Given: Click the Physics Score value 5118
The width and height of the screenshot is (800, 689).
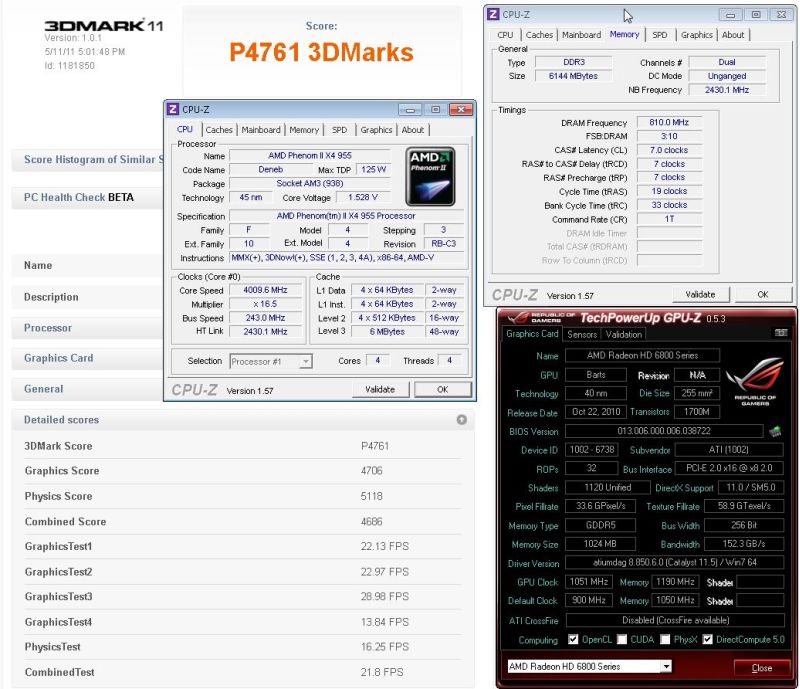Looking at the screenshot, I should [371, 496].
